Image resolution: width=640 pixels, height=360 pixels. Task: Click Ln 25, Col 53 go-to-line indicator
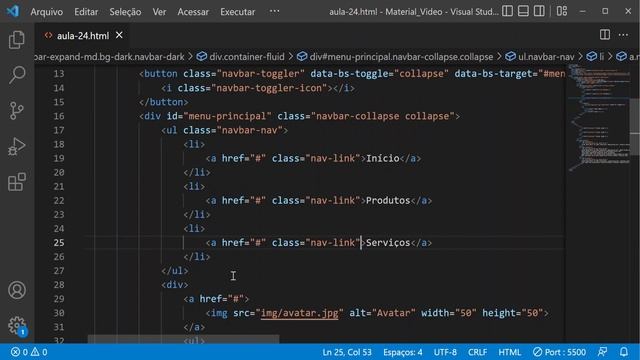347,352
